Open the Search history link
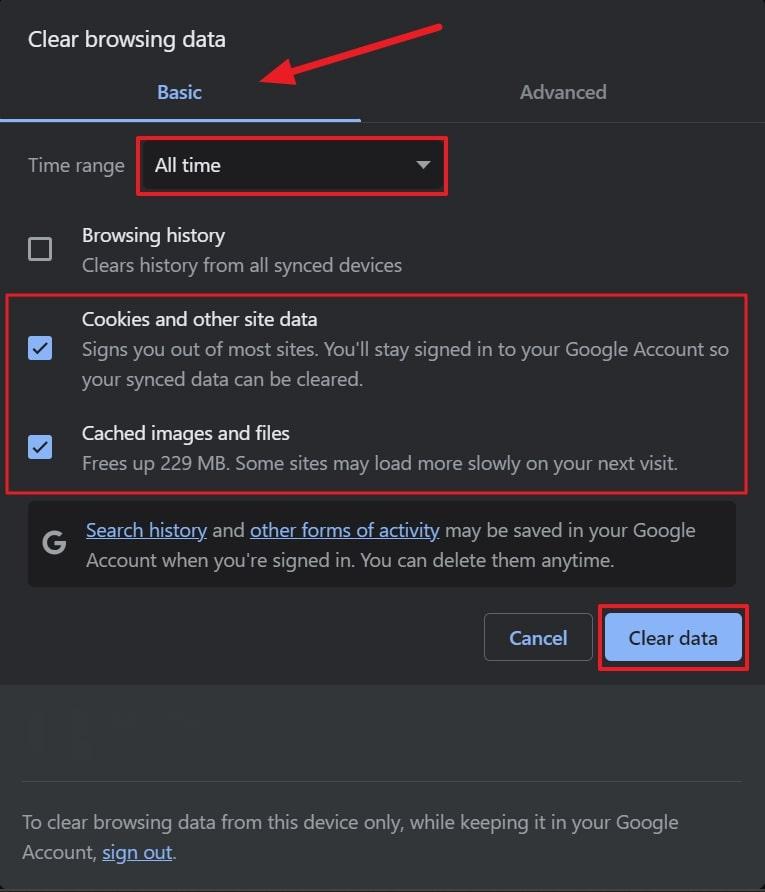 click(146, 530)
